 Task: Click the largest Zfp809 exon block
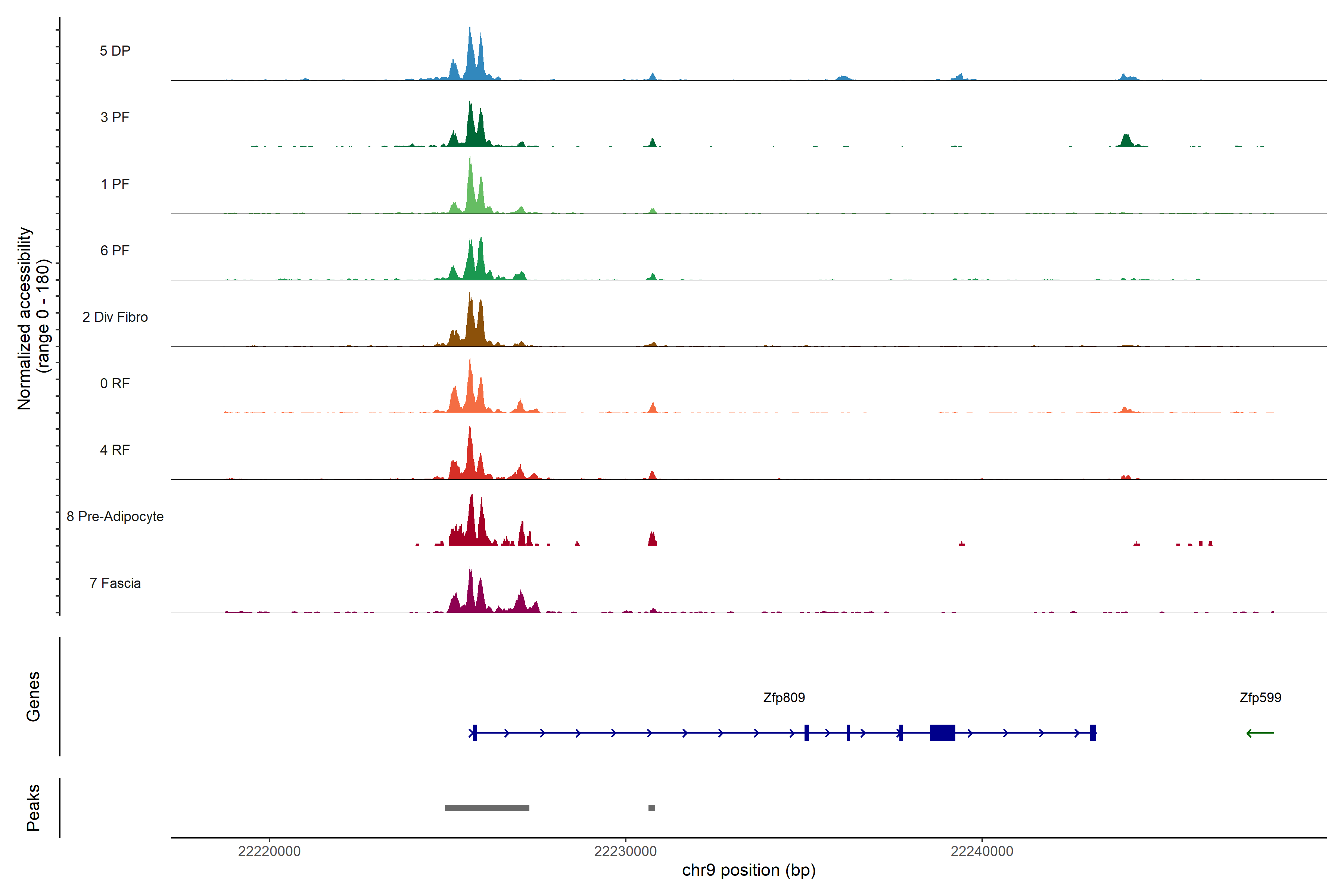942,732
